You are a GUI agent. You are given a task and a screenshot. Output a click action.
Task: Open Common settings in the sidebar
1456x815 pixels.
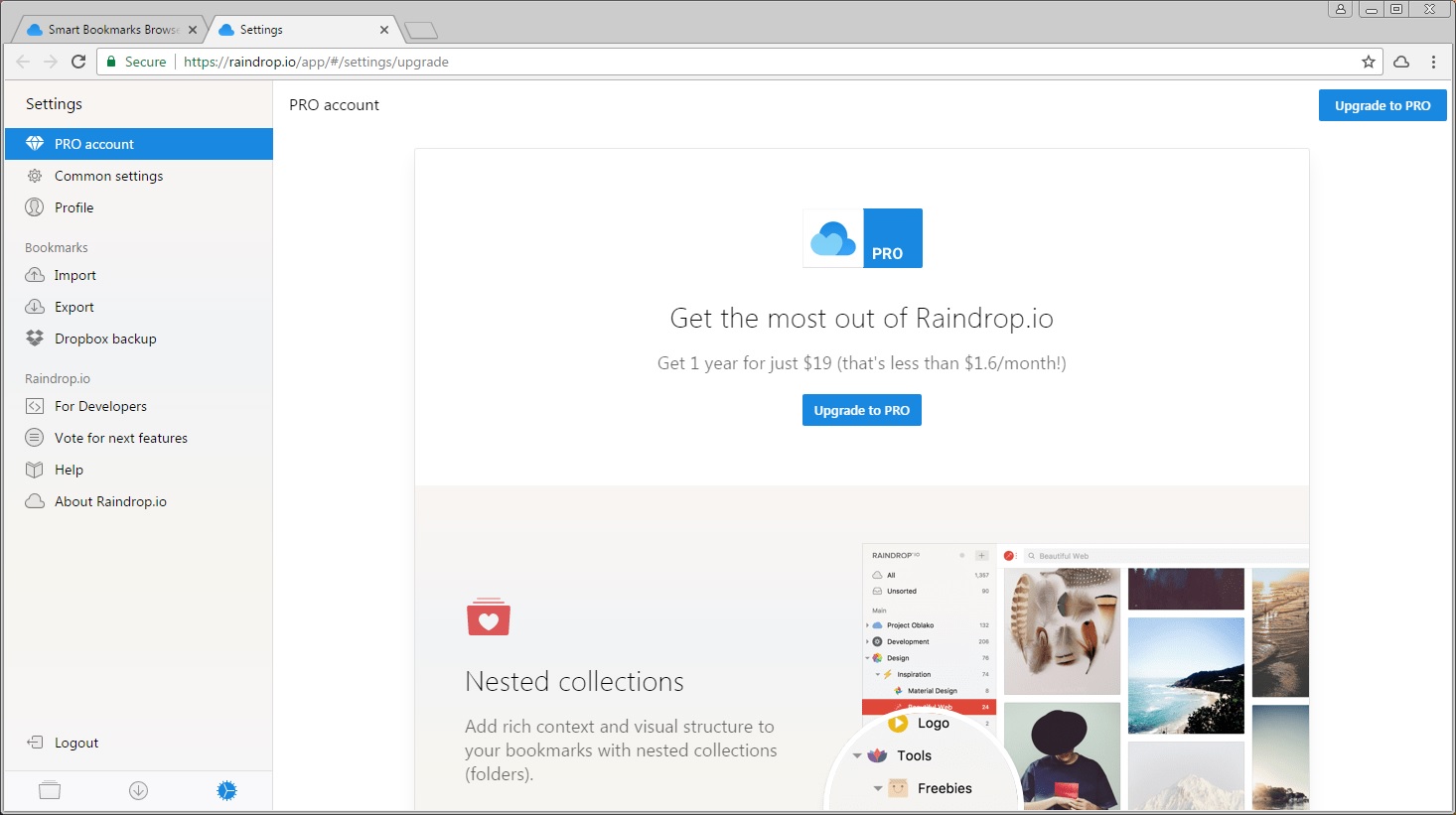138,176
